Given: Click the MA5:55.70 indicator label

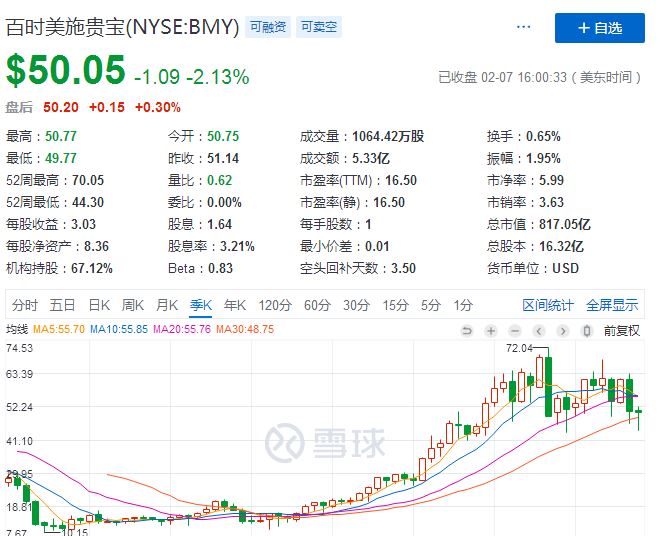Looking at the screenshot, I should click(x=59, y=329).
